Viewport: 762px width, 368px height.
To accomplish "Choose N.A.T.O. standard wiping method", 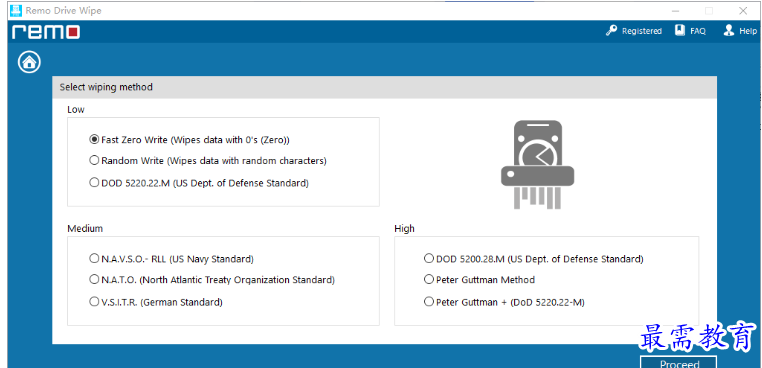I will coord(212,280).
